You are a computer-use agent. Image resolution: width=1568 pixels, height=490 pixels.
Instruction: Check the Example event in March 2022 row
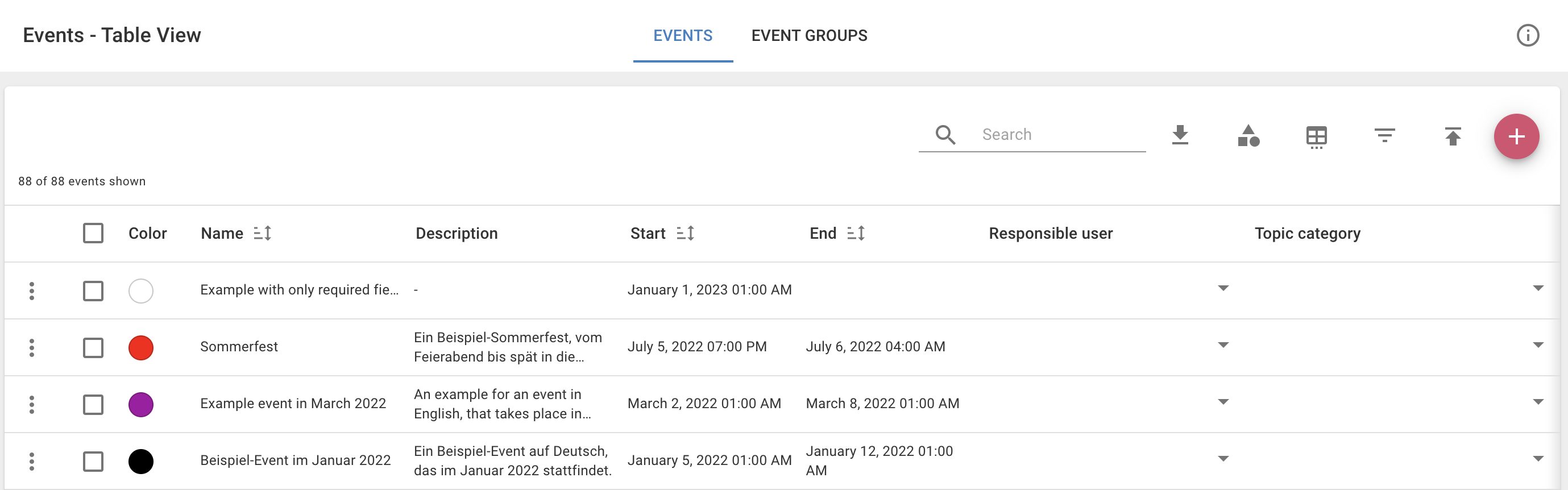pyautogui.click(x=93, y=404)
